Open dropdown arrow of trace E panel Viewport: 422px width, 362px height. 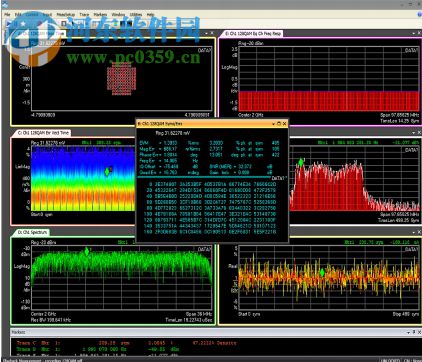[x=414, y=33]
